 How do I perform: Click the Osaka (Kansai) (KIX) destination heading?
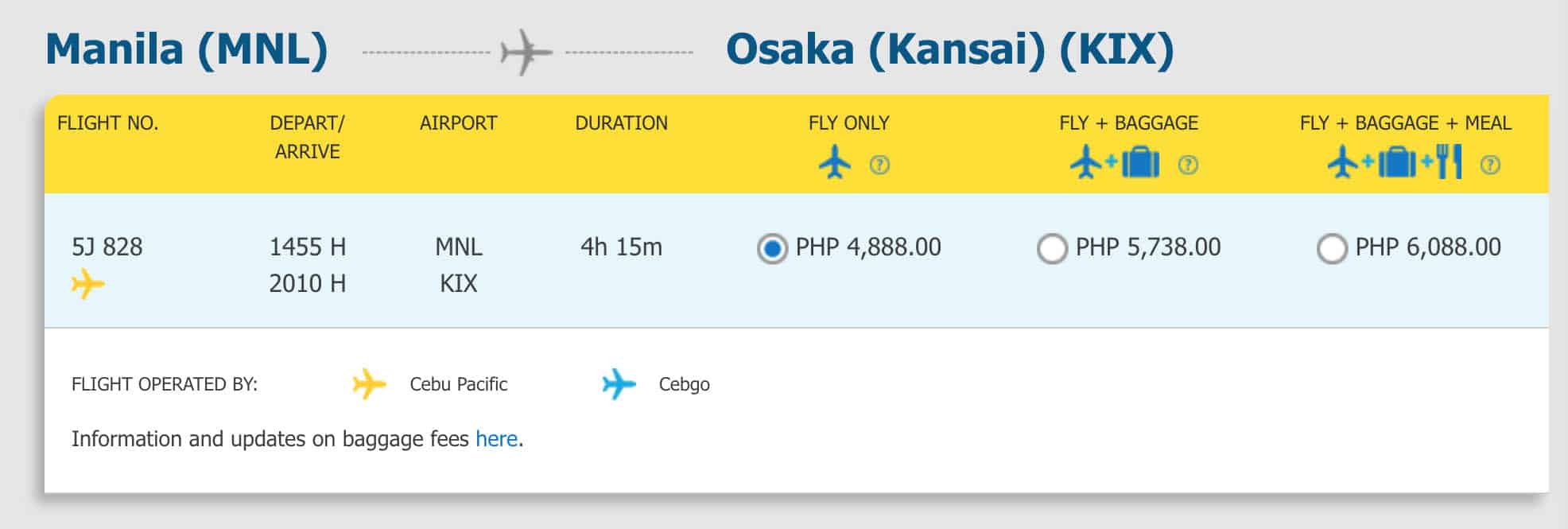[x=949, y=49]
